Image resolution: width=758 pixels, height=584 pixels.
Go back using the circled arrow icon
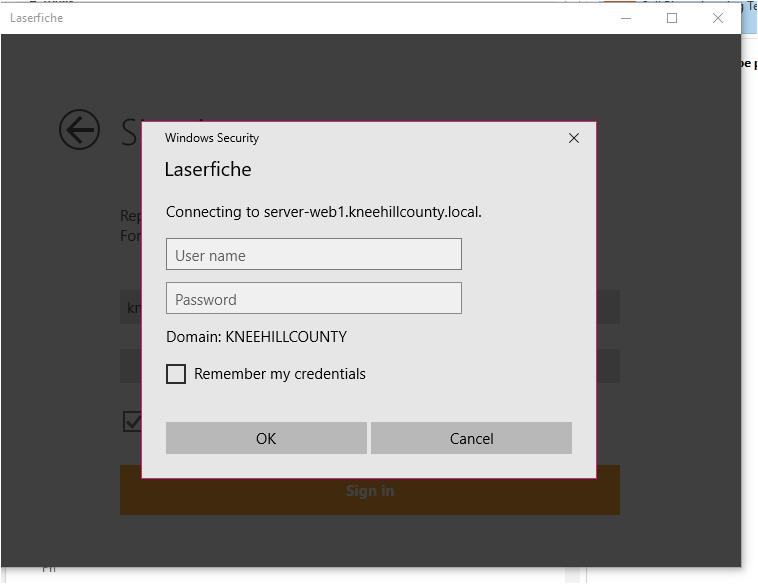79,130
